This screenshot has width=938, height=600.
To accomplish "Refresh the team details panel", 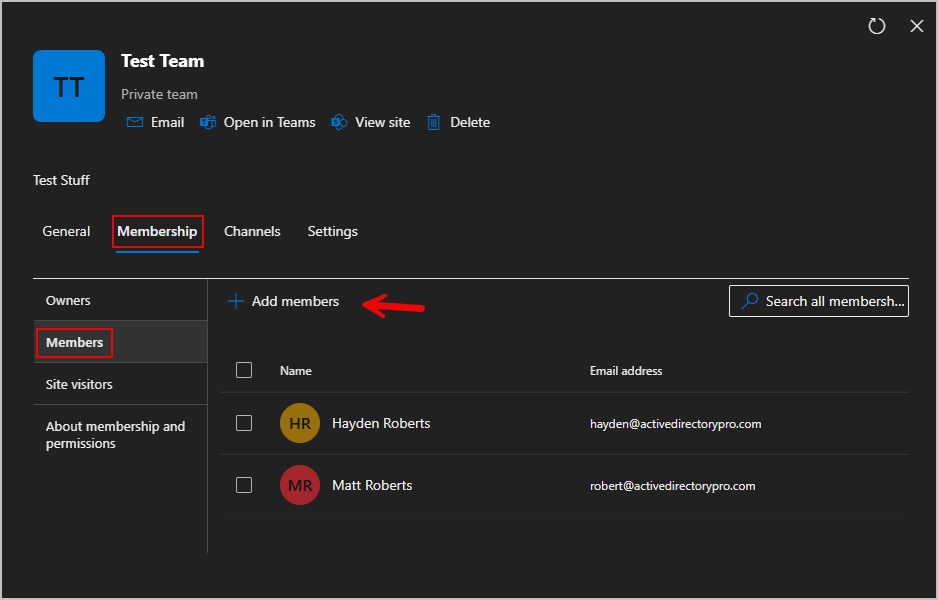I will [x=877, y=26].
